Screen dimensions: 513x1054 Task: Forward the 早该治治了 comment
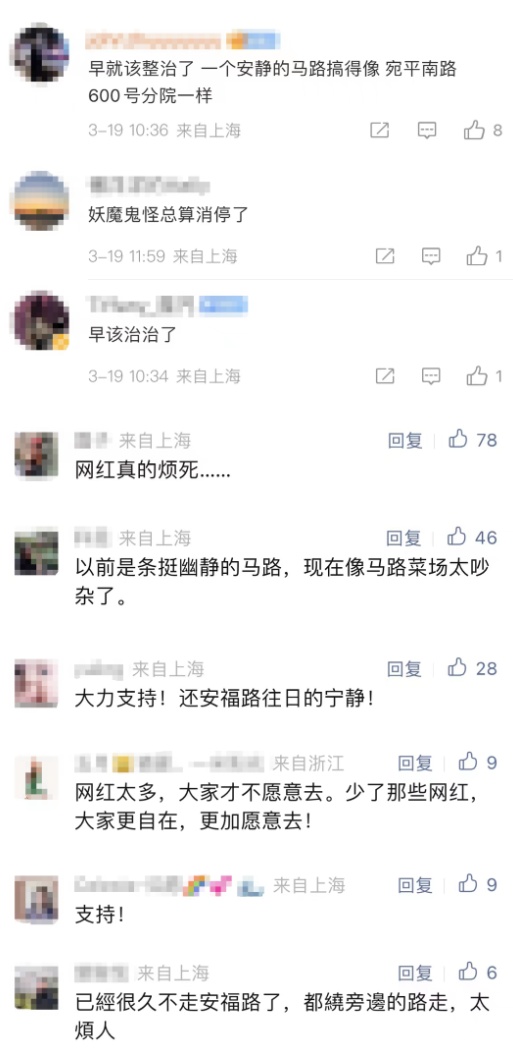(385, 375)
